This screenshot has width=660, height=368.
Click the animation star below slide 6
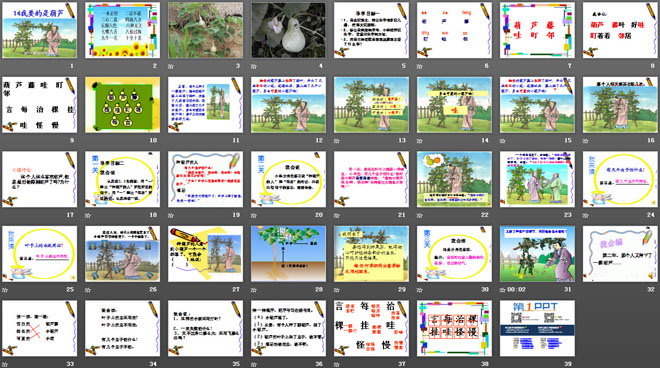420,66
